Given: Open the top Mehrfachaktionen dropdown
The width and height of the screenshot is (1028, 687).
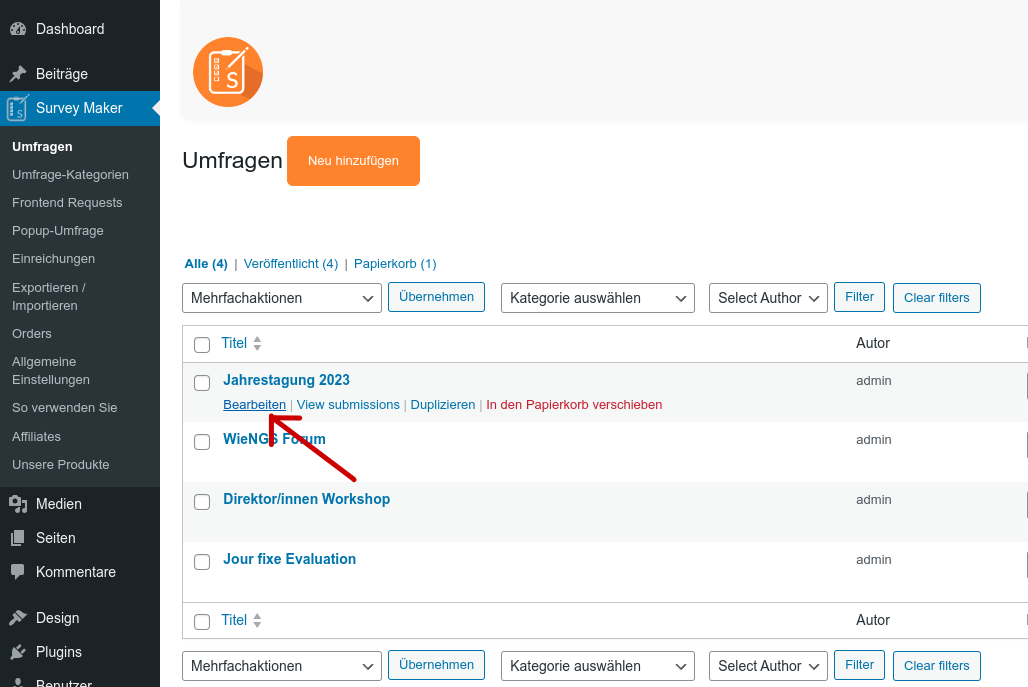Looking at the screenshot, I should point(281,298).
